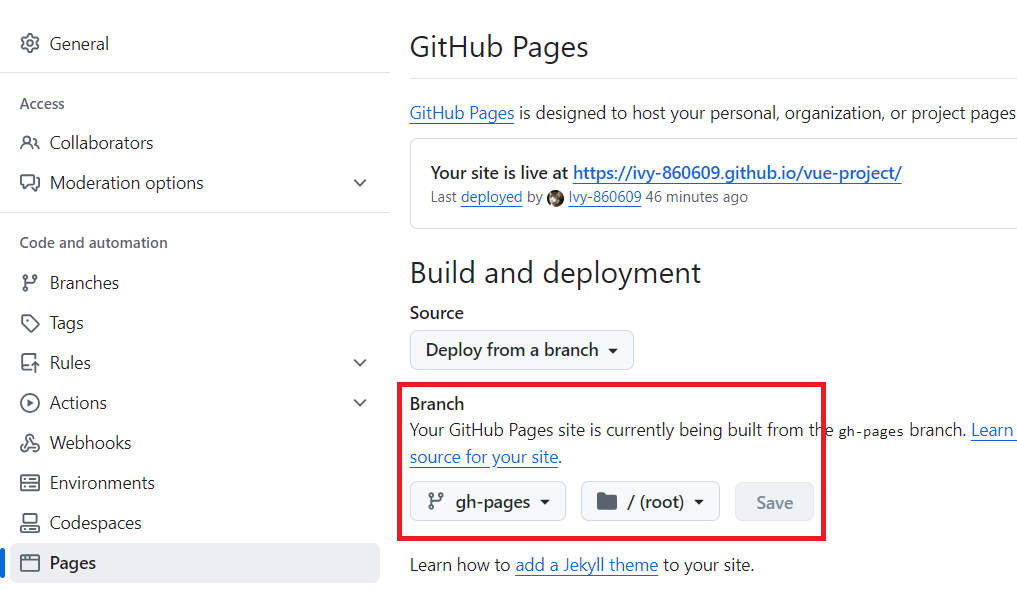Click the Branches git-branch icon
1017x589 pixels.
point(30,283)
